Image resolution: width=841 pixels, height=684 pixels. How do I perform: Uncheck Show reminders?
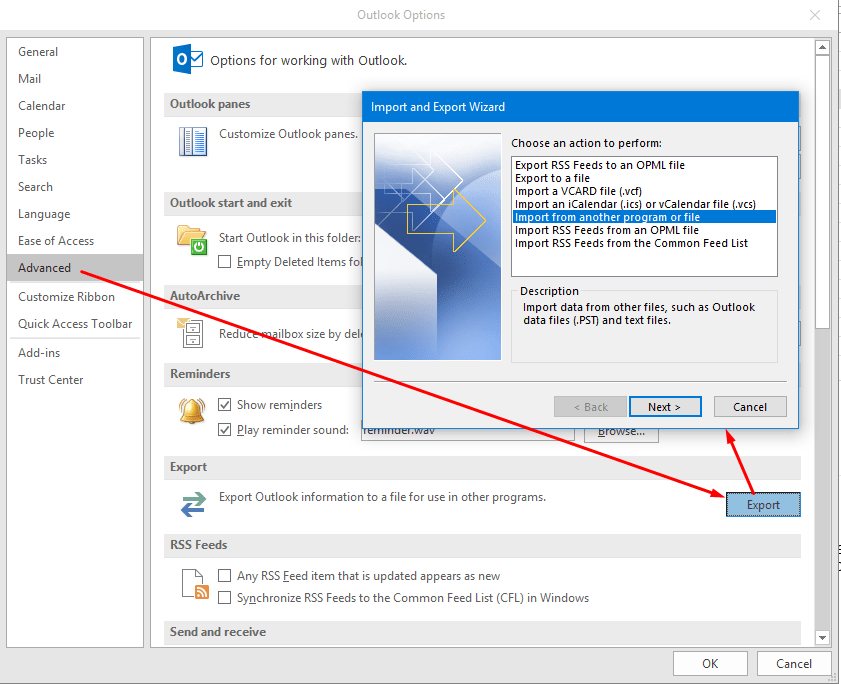pyautogui.click(x=225, y=404)
